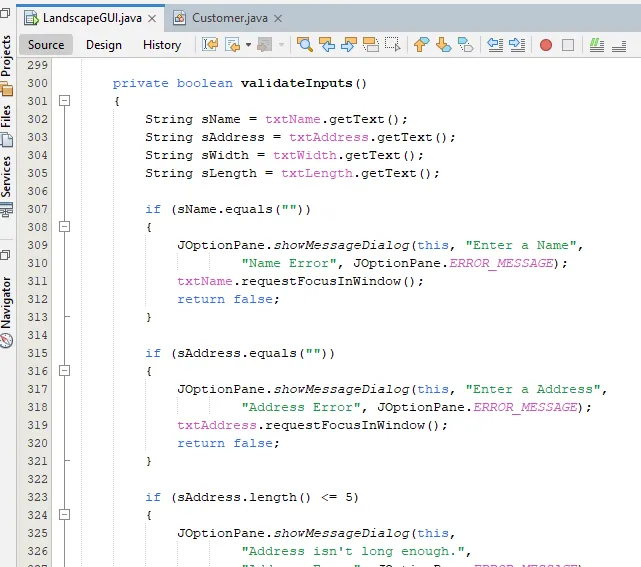Click the txtName field on line 302
This screenshot has height=567, width=641.
pyautogui.click(x=292, y=119)
